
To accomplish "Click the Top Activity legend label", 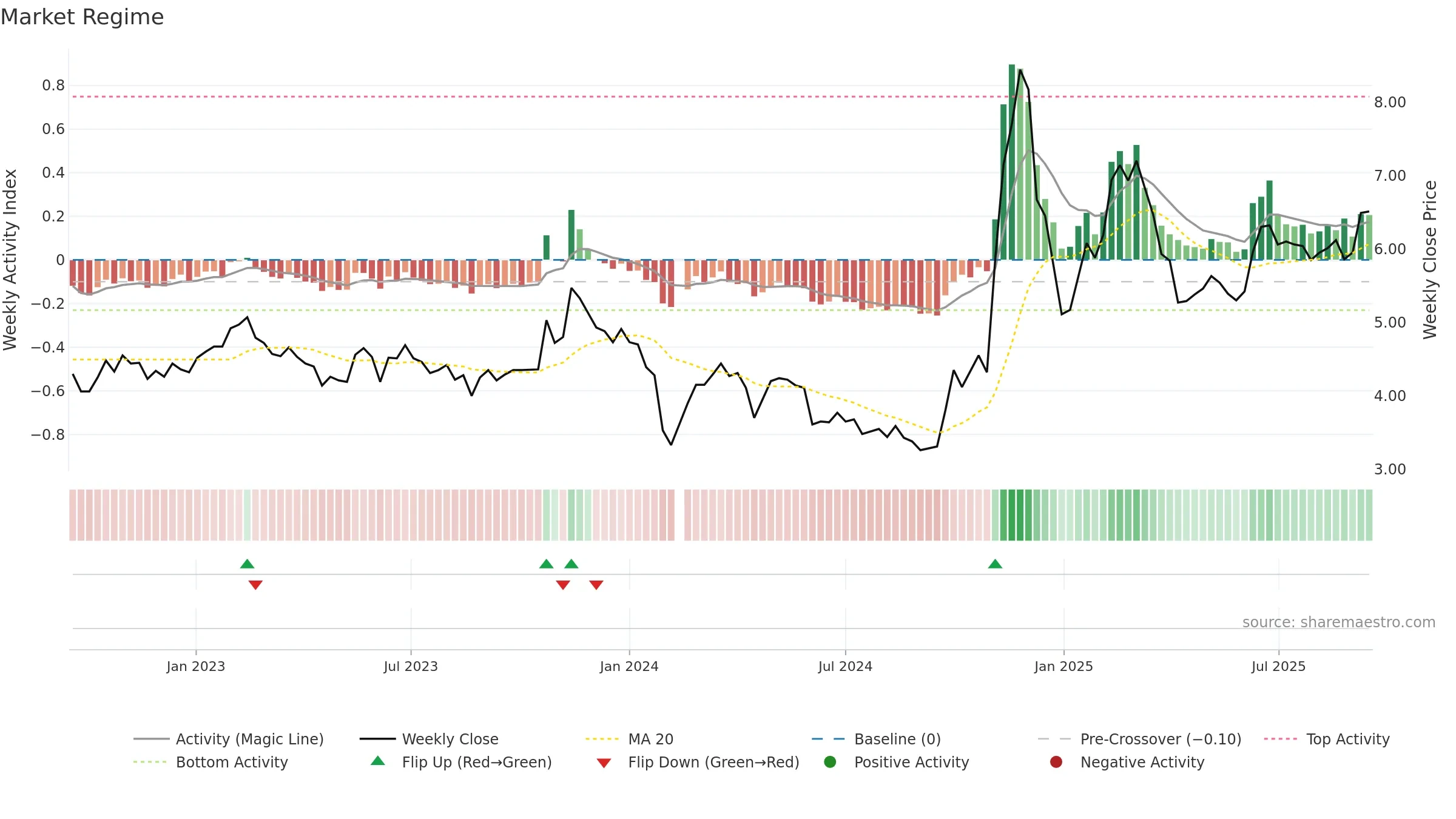I will click(1348, 739).
